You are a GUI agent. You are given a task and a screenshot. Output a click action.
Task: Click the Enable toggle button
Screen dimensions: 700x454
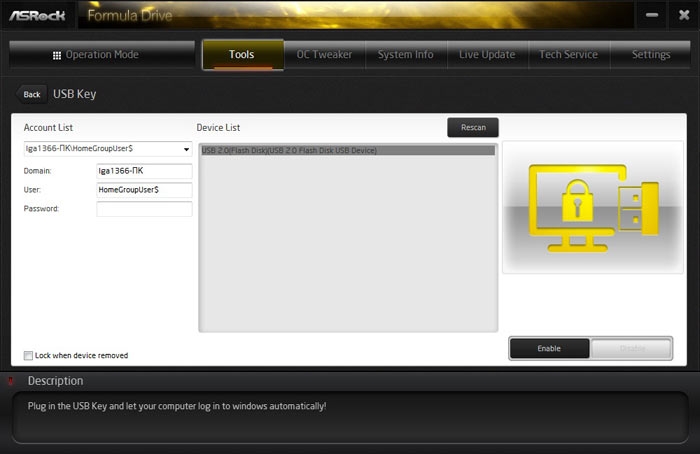click(549, 348)
